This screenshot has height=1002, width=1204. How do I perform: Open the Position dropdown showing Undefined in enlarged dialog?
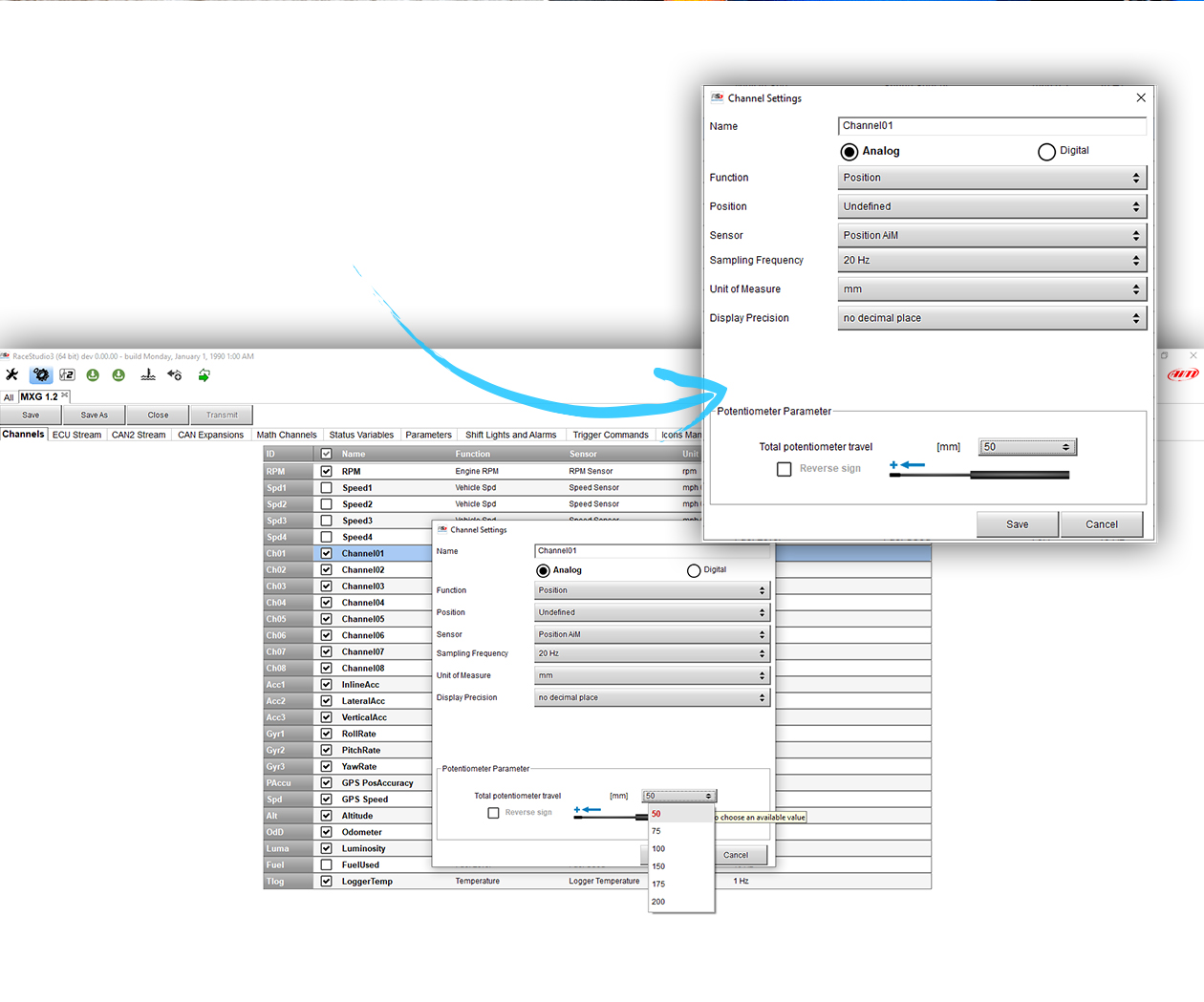click(x=992, y=206)
